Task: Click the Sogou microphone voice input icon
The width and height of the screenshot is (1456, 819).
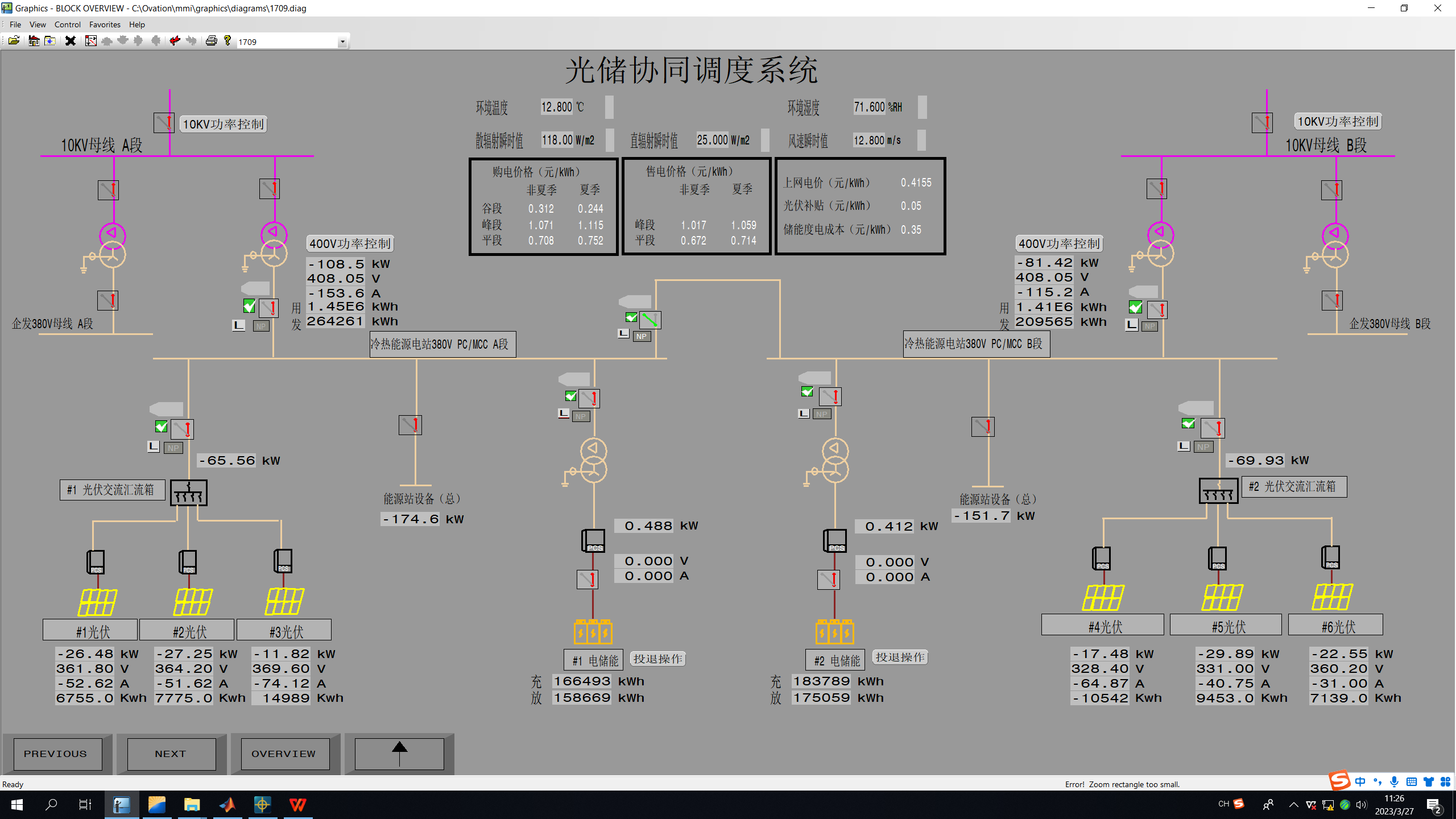Action: pos(1394,781)
